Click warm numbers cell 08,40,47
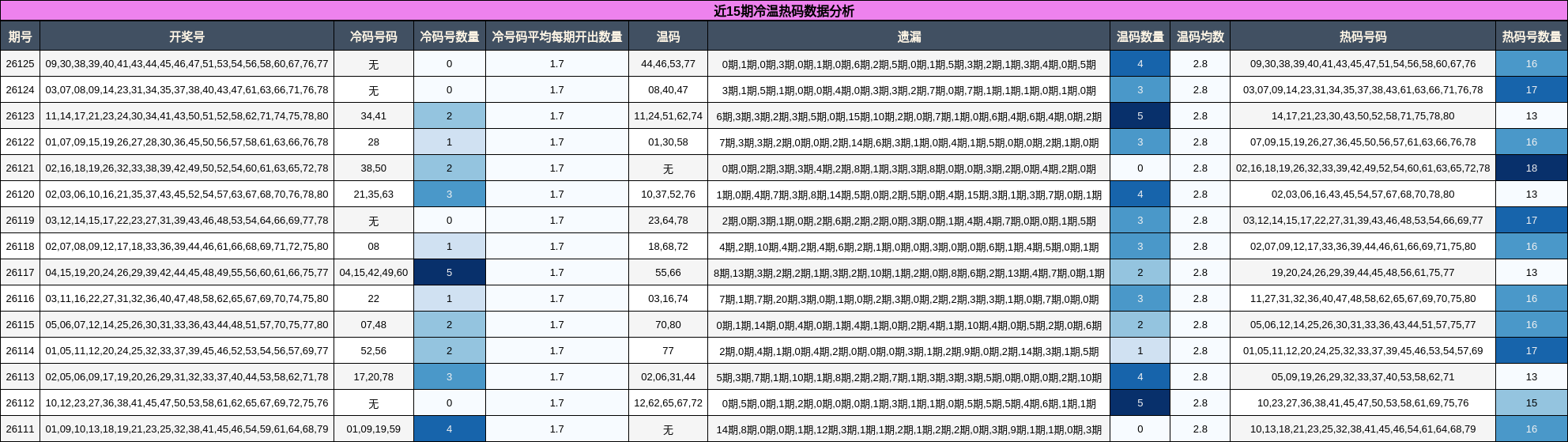The height and width of the screenshot is (442, 1568). pos(669,90)
